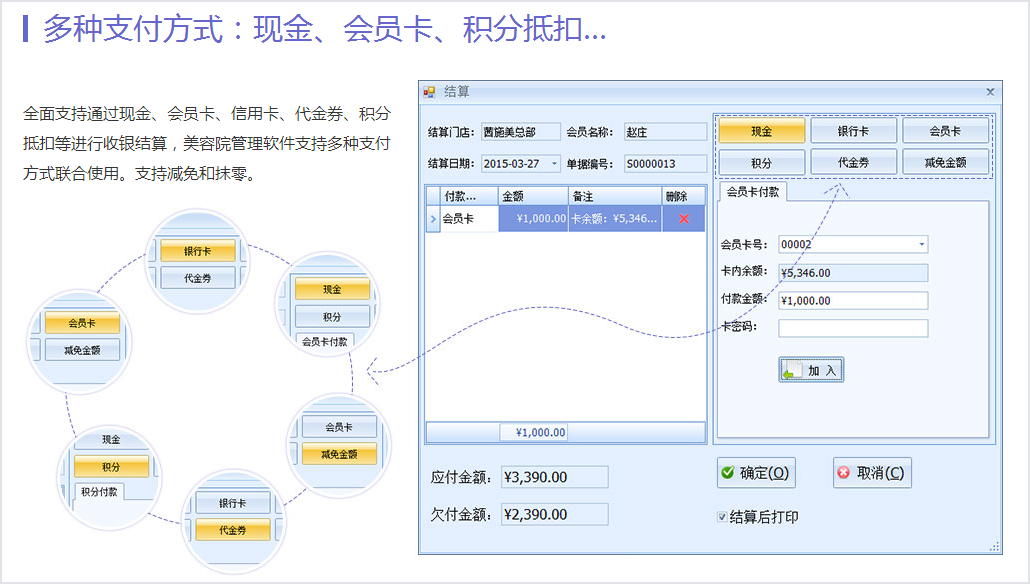Select 现金 payment method
1030x584 pixels.
point(761,131)
